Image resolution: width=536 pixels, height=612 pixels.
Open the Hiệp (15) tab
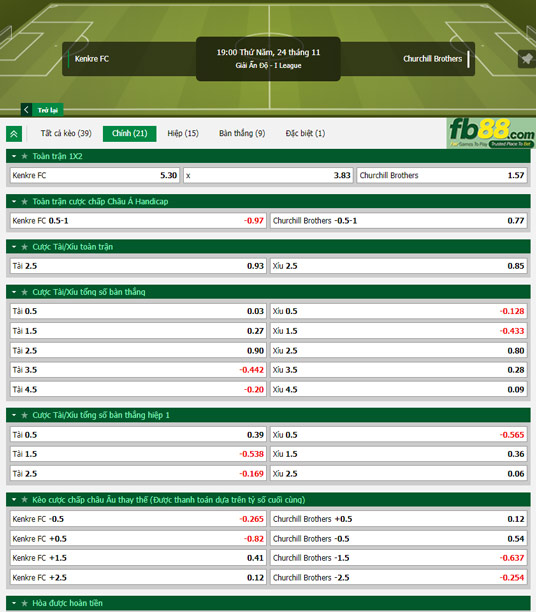coord(183,133)
